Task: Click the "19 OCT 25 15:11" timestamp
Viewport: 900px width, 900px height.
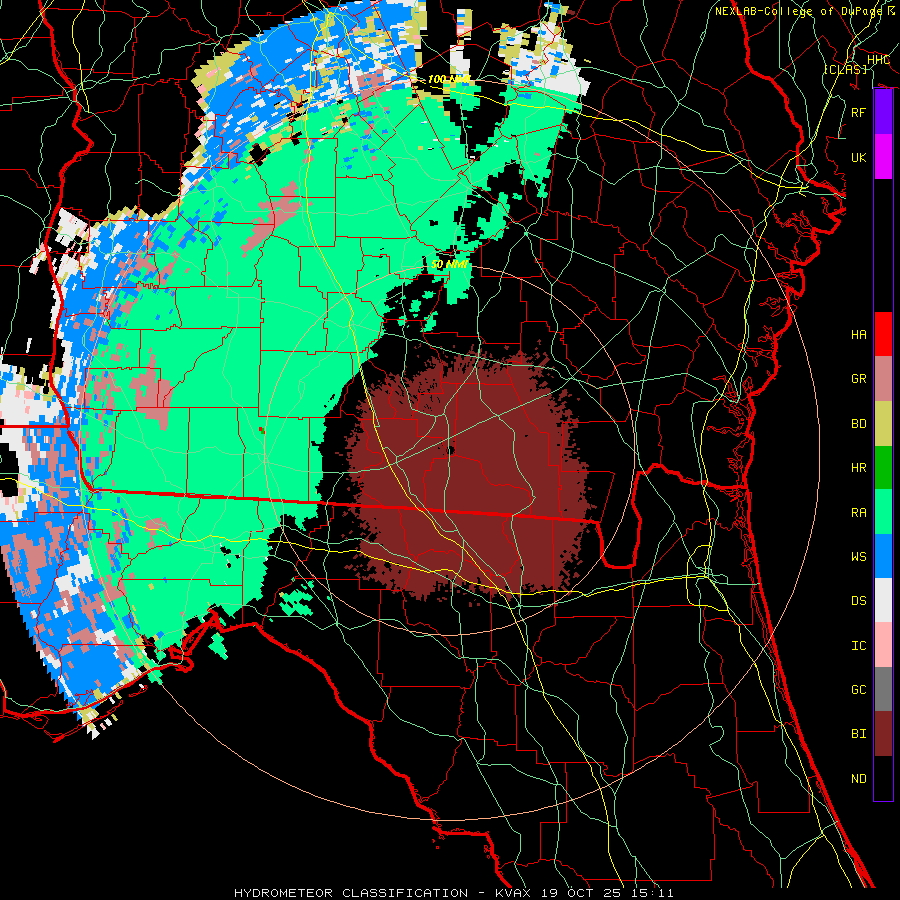Action: 606,893
